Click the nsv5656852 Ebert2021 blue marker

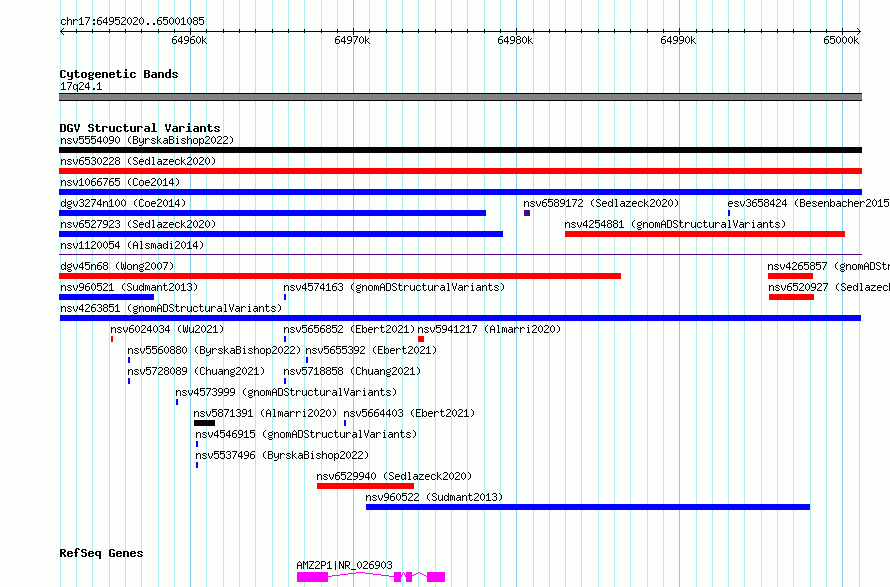point(285,339)
